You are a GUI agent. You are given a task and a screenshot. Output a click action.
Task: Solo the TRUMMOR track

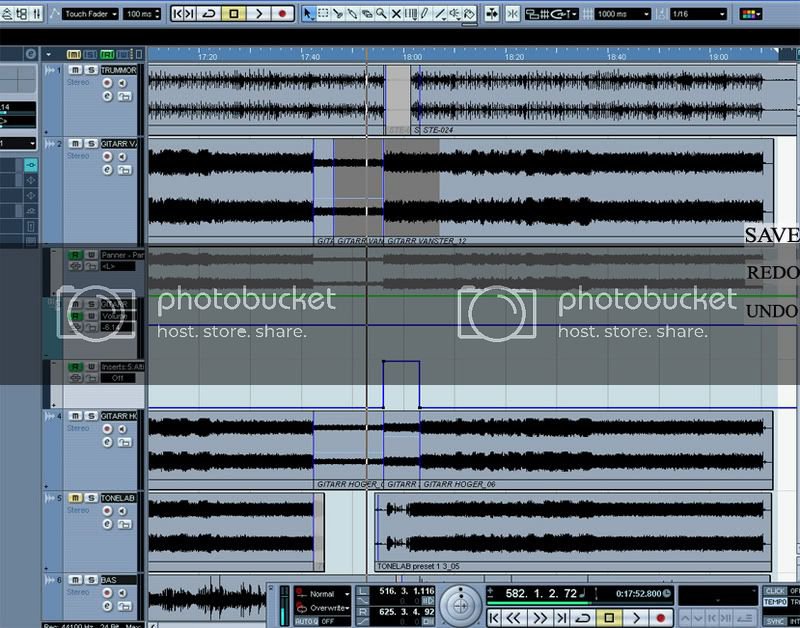point(91,70)
